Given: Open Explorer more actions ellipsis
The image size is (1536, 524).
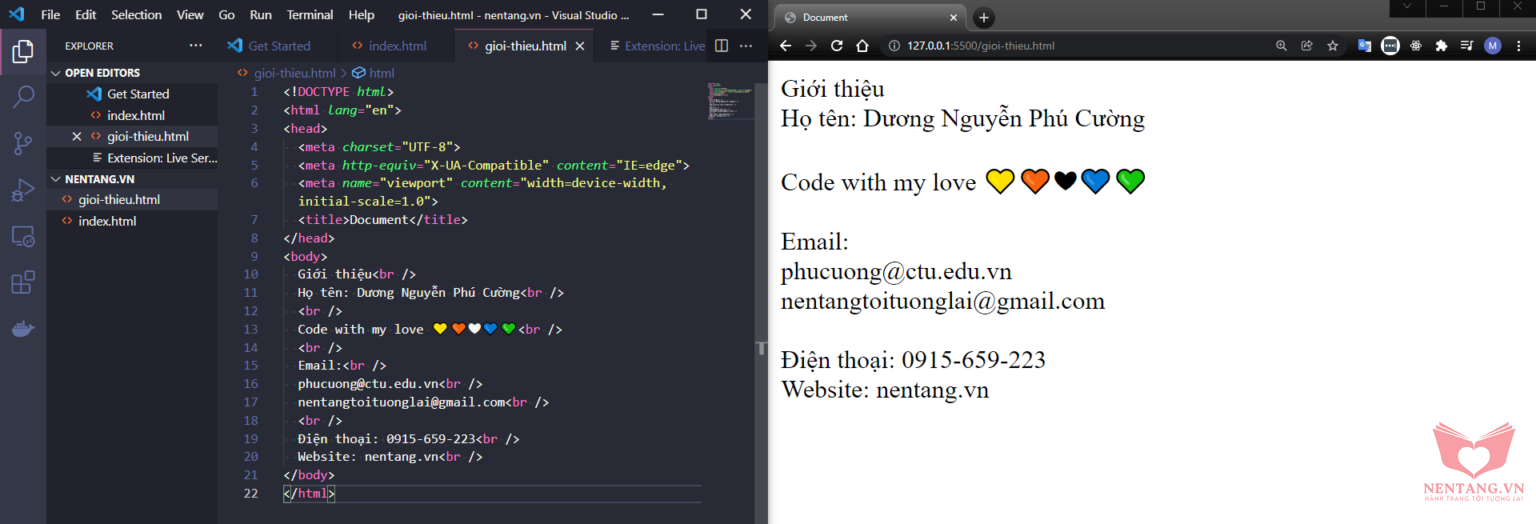Looking at the screenshot, I should click(x=195, y=46).
